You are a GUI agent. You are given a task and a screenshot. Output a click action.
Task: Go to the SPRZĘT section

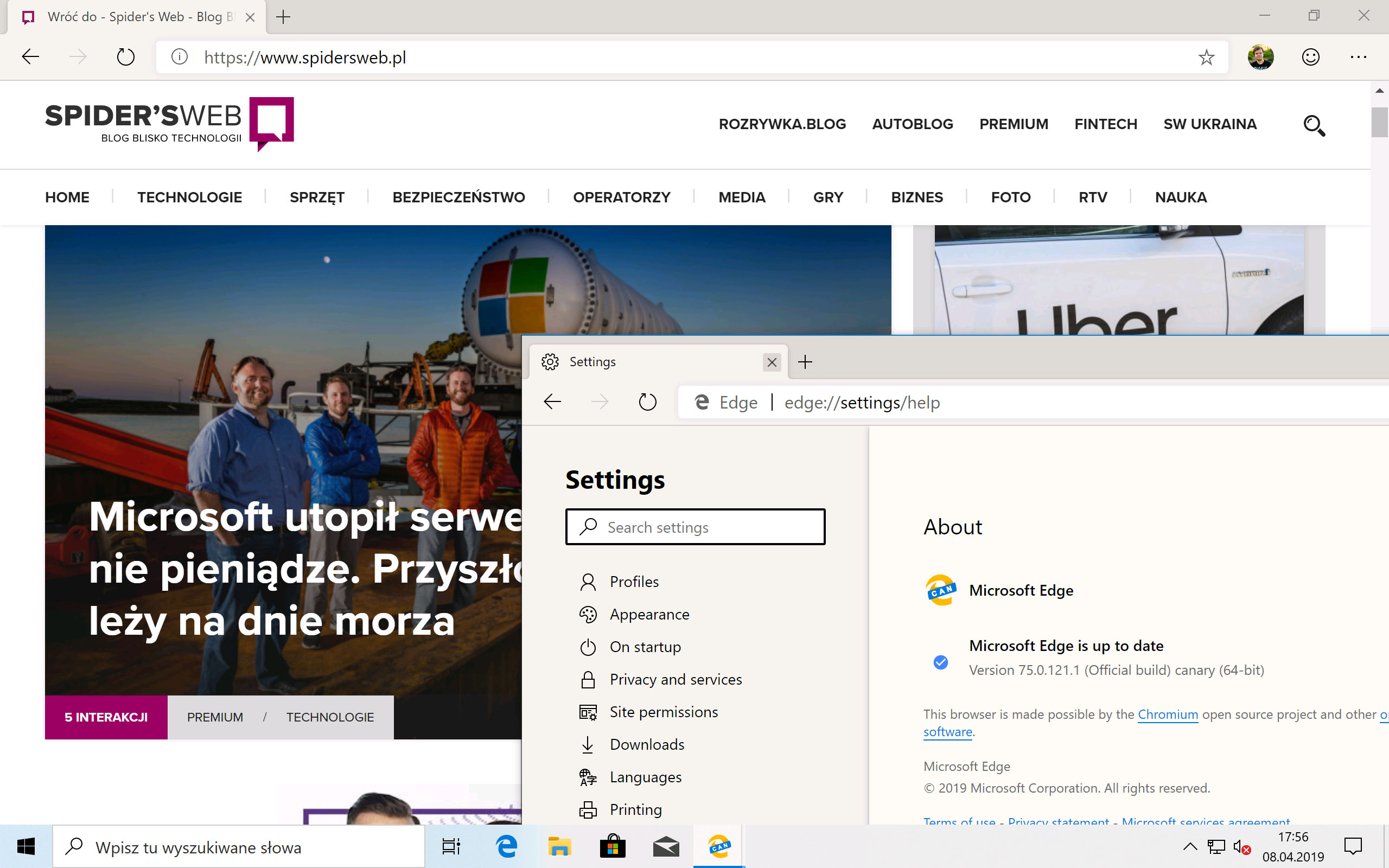tap(317, 197)
